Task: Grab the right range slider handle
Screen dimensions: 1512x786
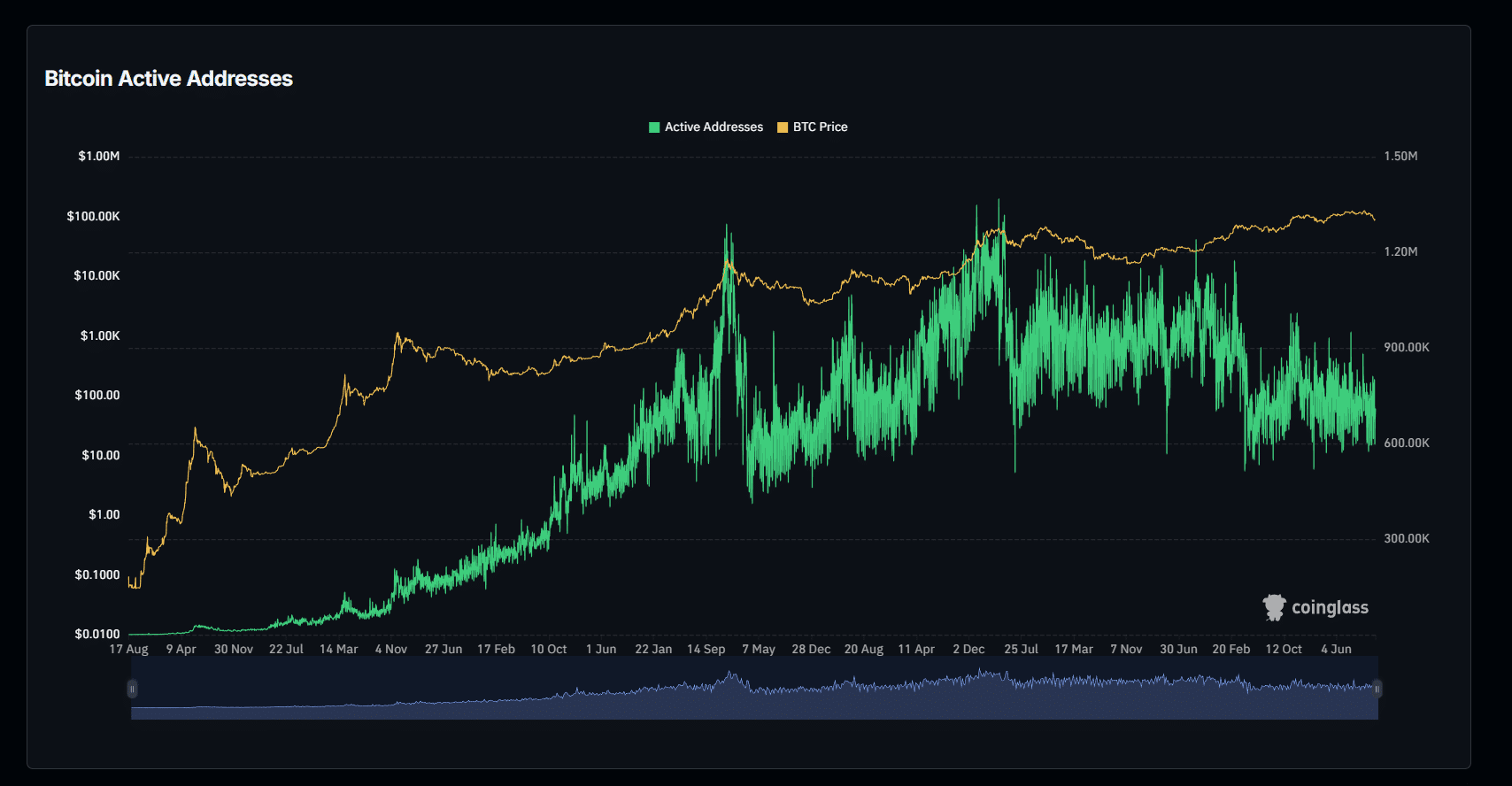Action: point(1377,689)
